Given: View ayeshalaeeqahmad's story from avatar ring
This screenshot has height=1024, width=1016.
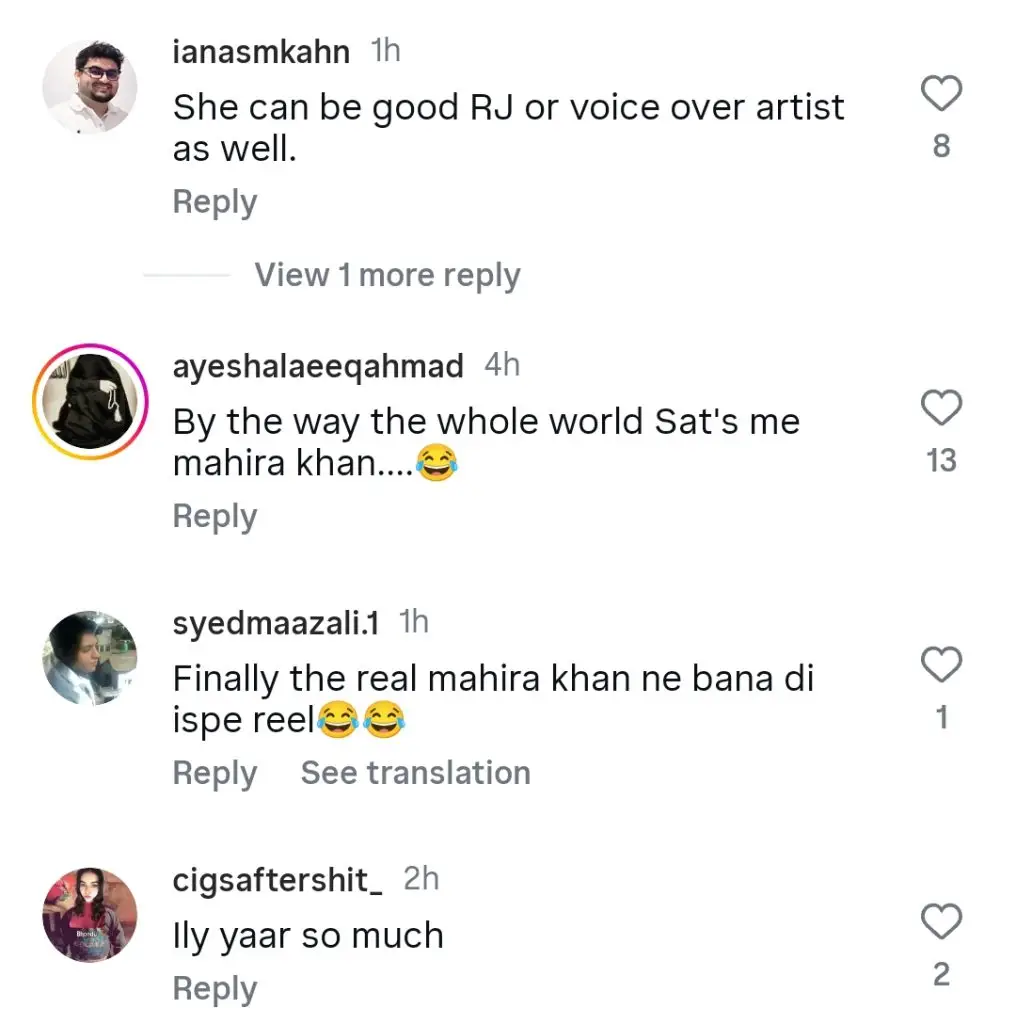Looking at the screenshot, I should click(x=89, y=402).
